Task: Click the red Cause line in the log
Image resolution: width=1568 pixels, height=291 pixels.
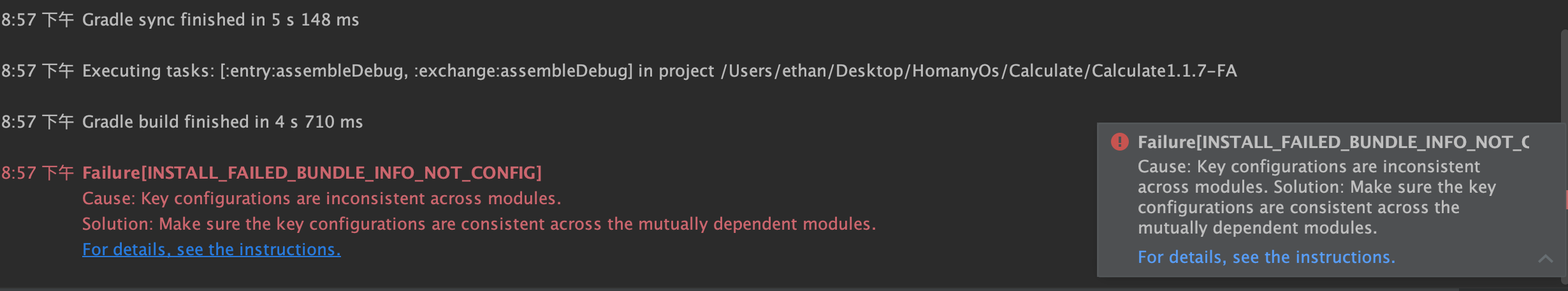Action: [x=322, y=198]
